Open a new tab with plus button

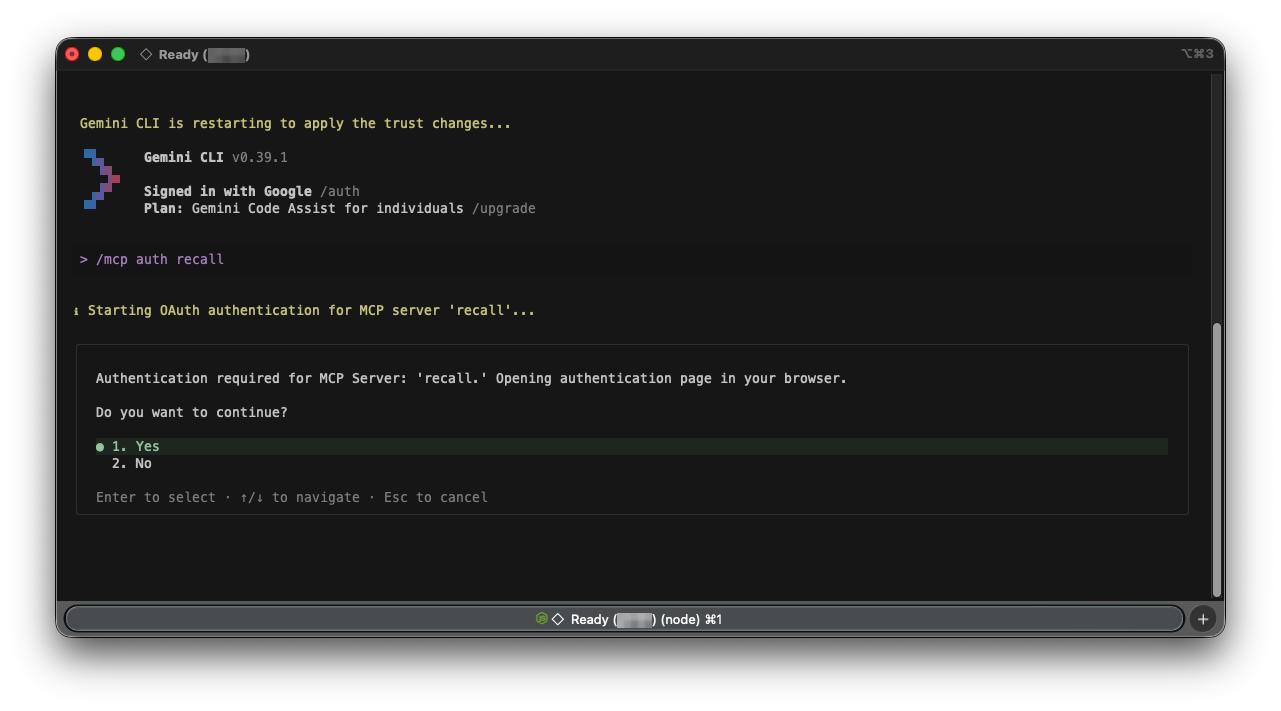tap(1203, 619)
